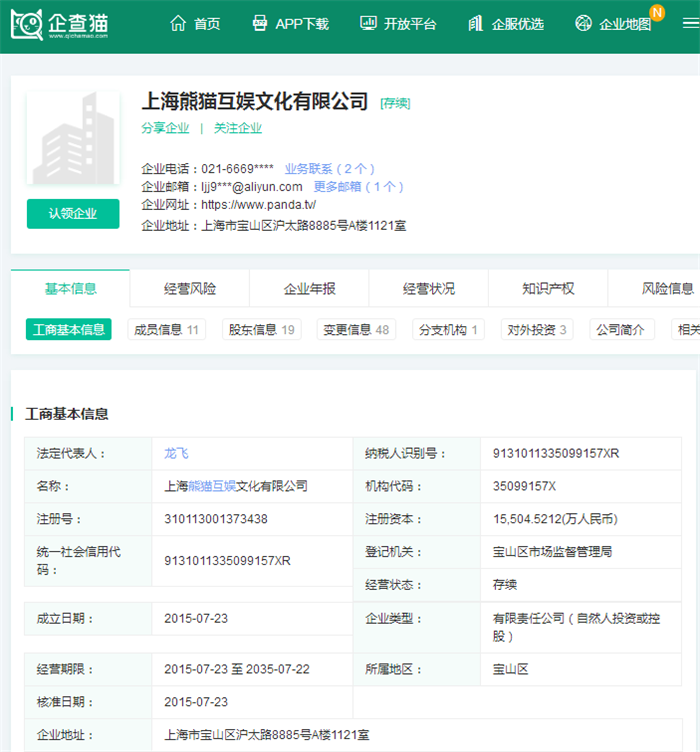
Task: Click taxpayer ID 913101133509​9157XR in the 纳税人识别号 row
Action: pos(556,453)
